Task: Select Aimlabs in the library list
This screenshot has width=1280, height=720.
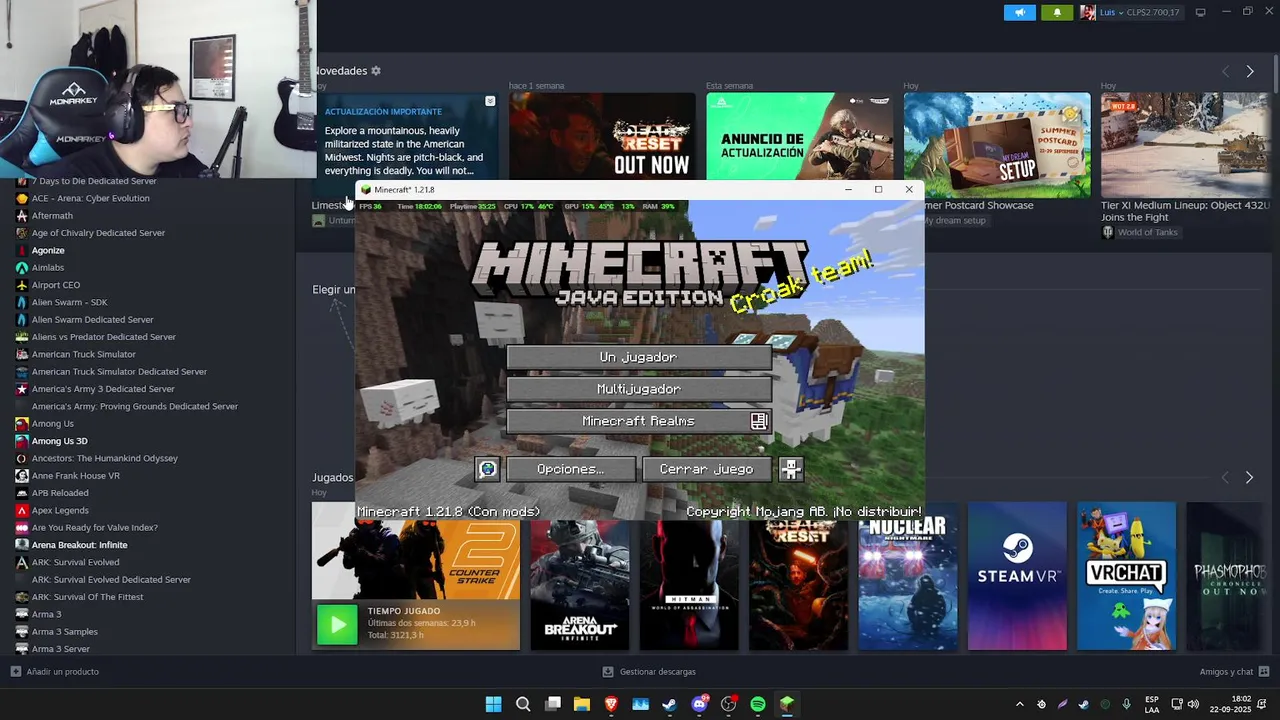Action: point(48,268)
